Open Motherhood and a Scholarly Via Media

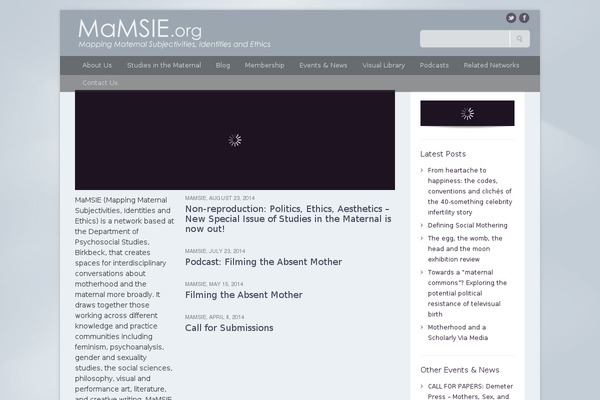[458, 332]
